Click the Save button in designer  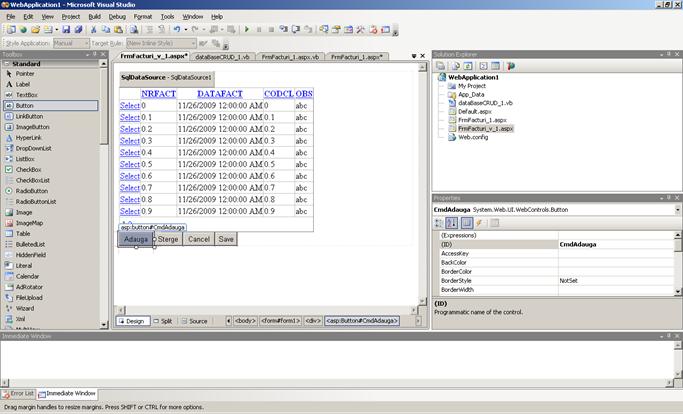point(226,239)
